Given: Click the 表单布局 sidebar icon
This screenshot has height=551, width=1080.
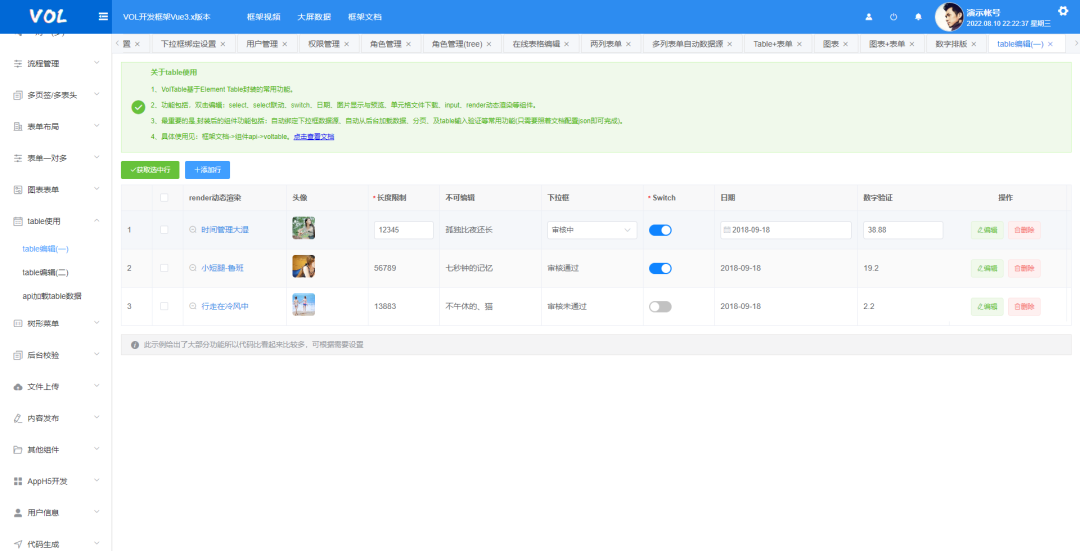Looking at the screenshot, I should [18, 127].
